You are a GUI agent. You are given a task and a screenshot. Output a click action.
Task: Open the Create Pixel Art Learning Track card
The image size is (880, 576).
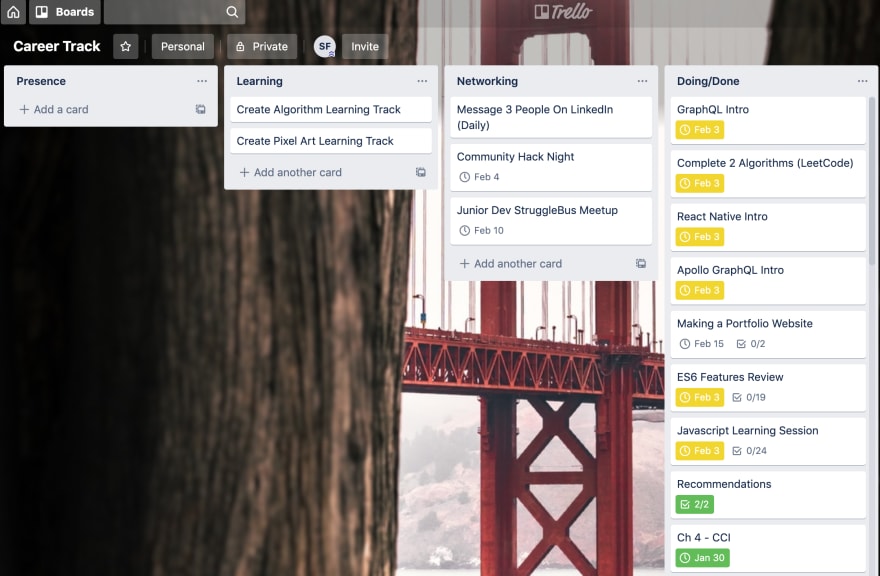pyautogui.click(x=331, y=141)
